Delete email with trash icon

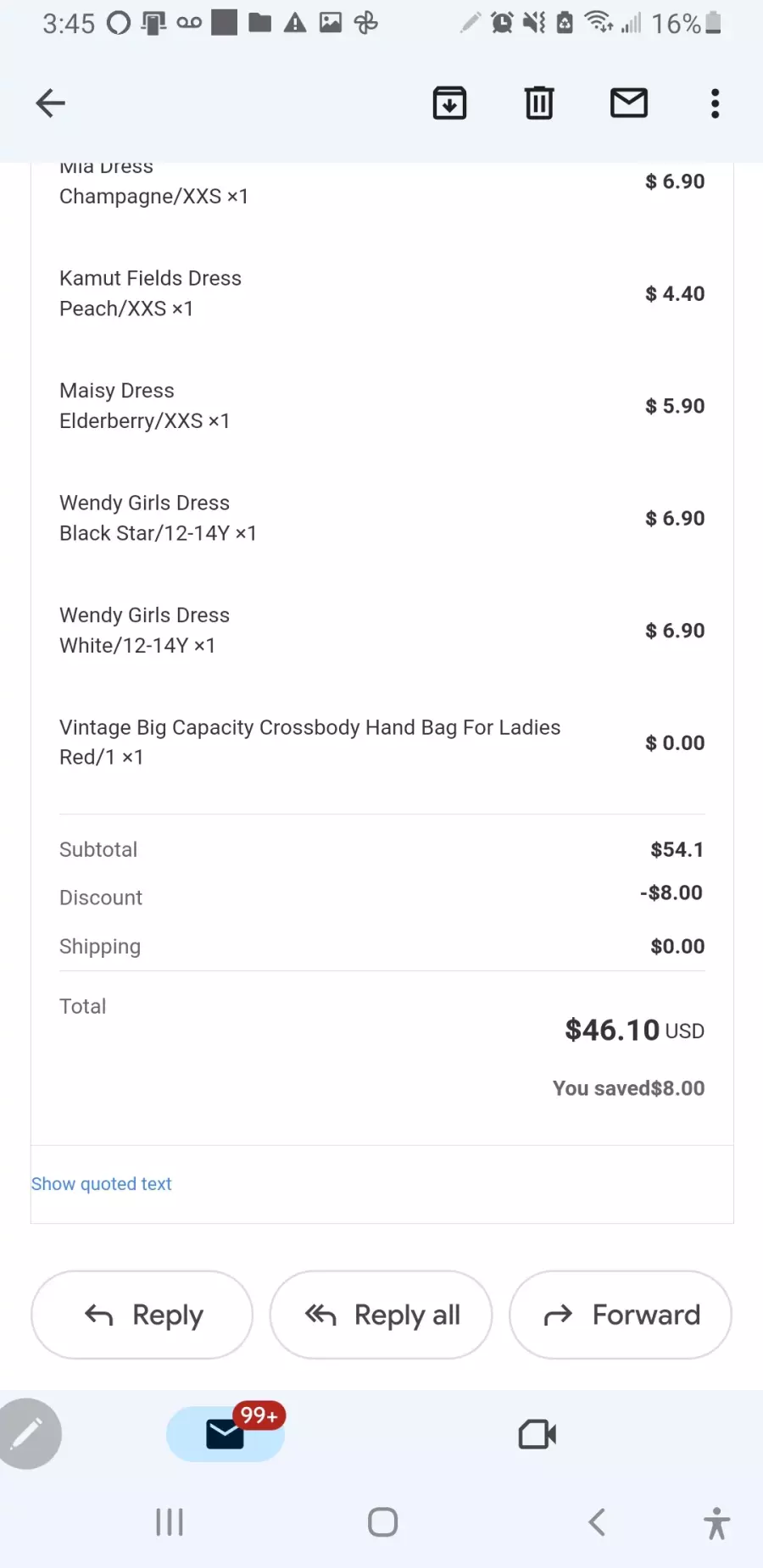pyautogui.click(x=539, y=103)
